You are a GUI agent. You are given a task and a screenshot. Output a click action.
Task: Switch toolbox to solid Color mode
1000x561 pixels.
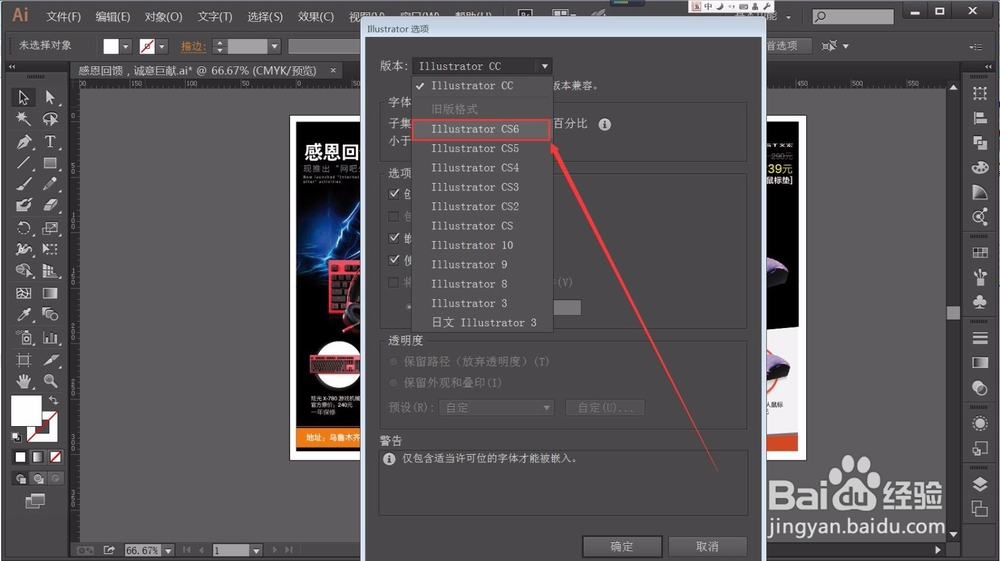20,457
